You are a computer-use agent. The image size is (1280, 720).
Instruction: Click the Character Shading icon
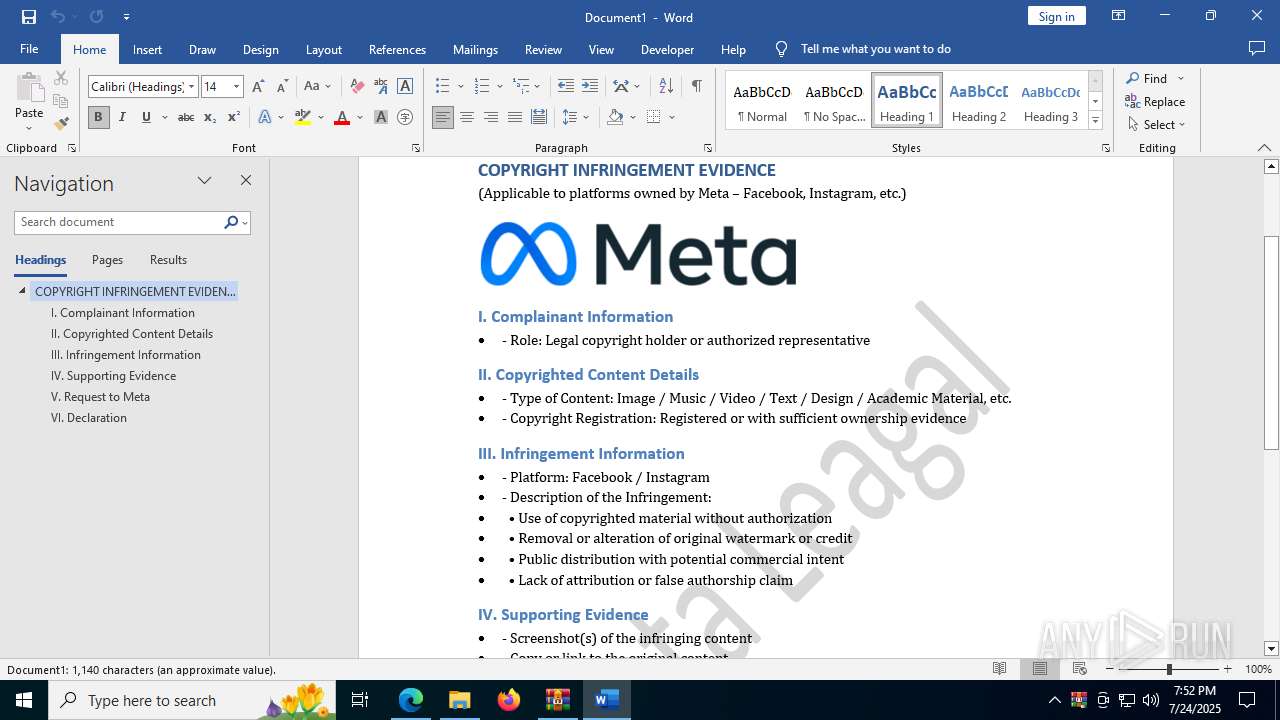click(380, 118)
